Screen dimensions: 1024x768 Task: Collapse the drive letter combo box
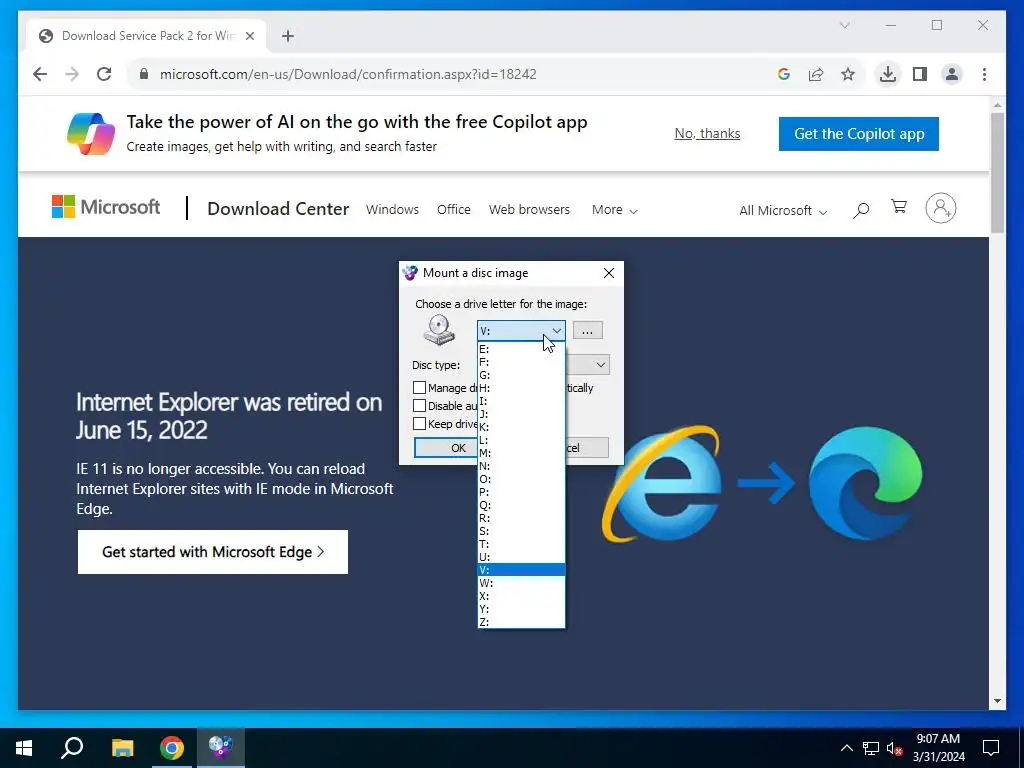556,330
